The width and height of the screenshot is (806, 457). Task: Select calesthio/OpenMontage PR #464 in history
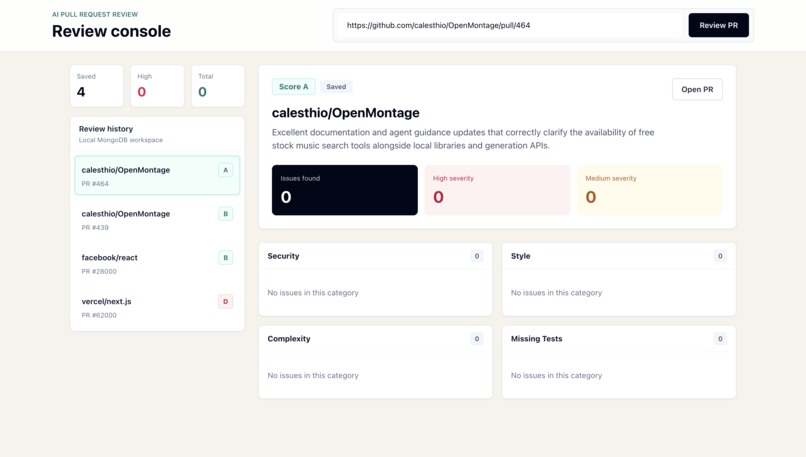157,175
